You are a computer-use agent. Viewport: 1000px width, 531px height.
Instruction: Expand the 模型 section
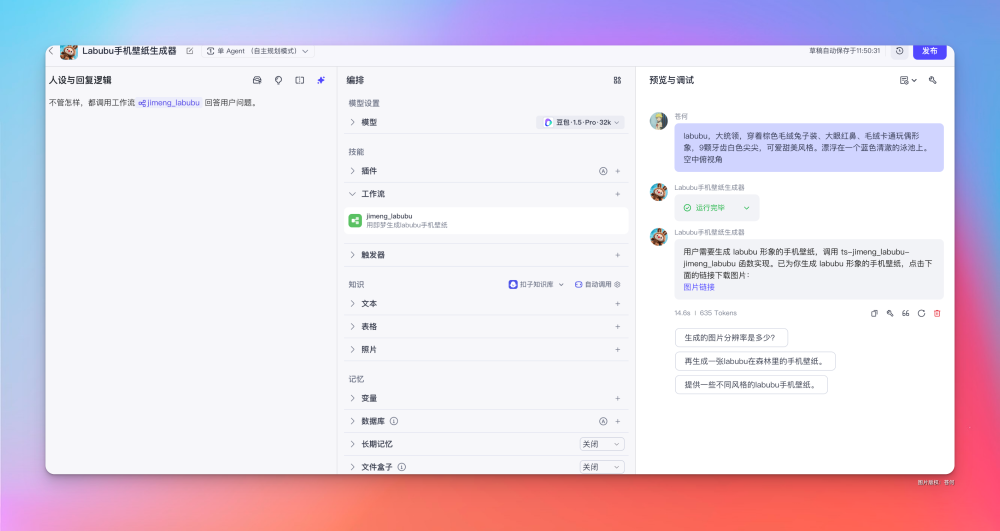point(353,122)
